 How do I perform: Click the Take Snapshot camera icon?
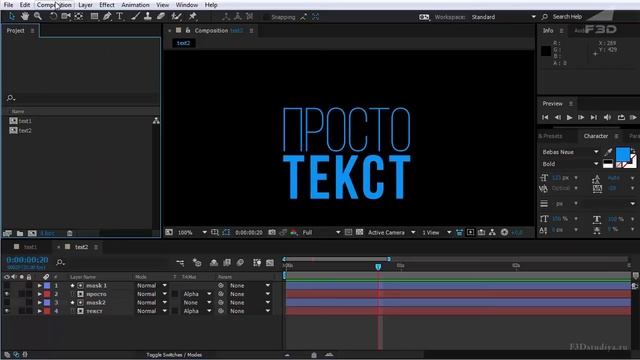click(272, 232)
